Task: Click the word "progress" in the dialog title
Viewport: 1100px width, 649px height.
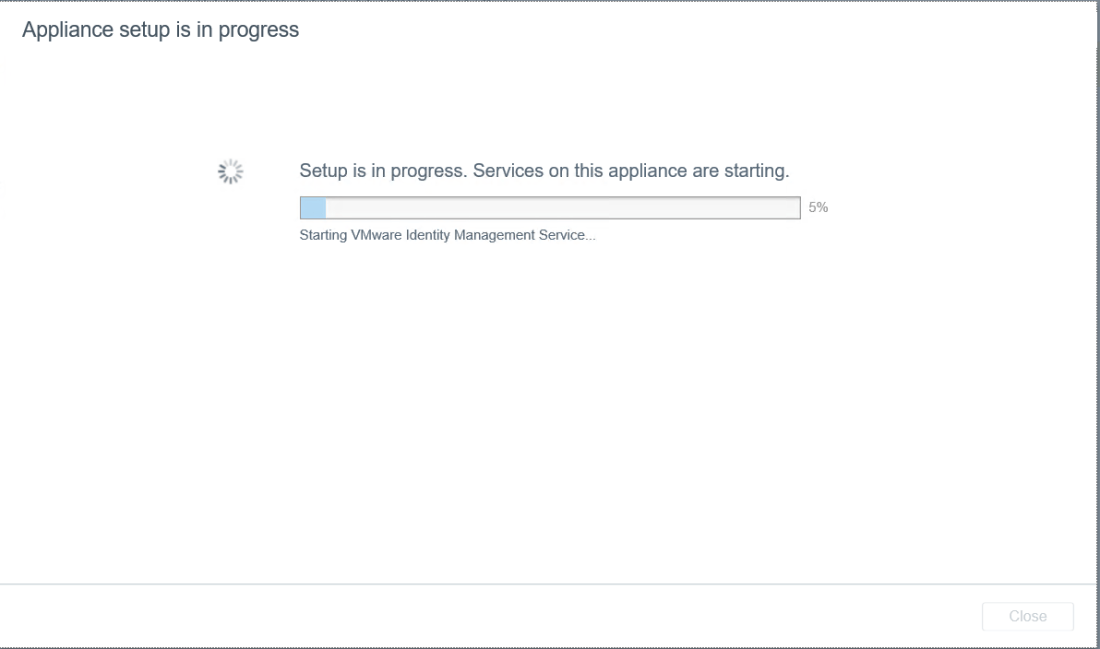Action: [x=264, y=30]
